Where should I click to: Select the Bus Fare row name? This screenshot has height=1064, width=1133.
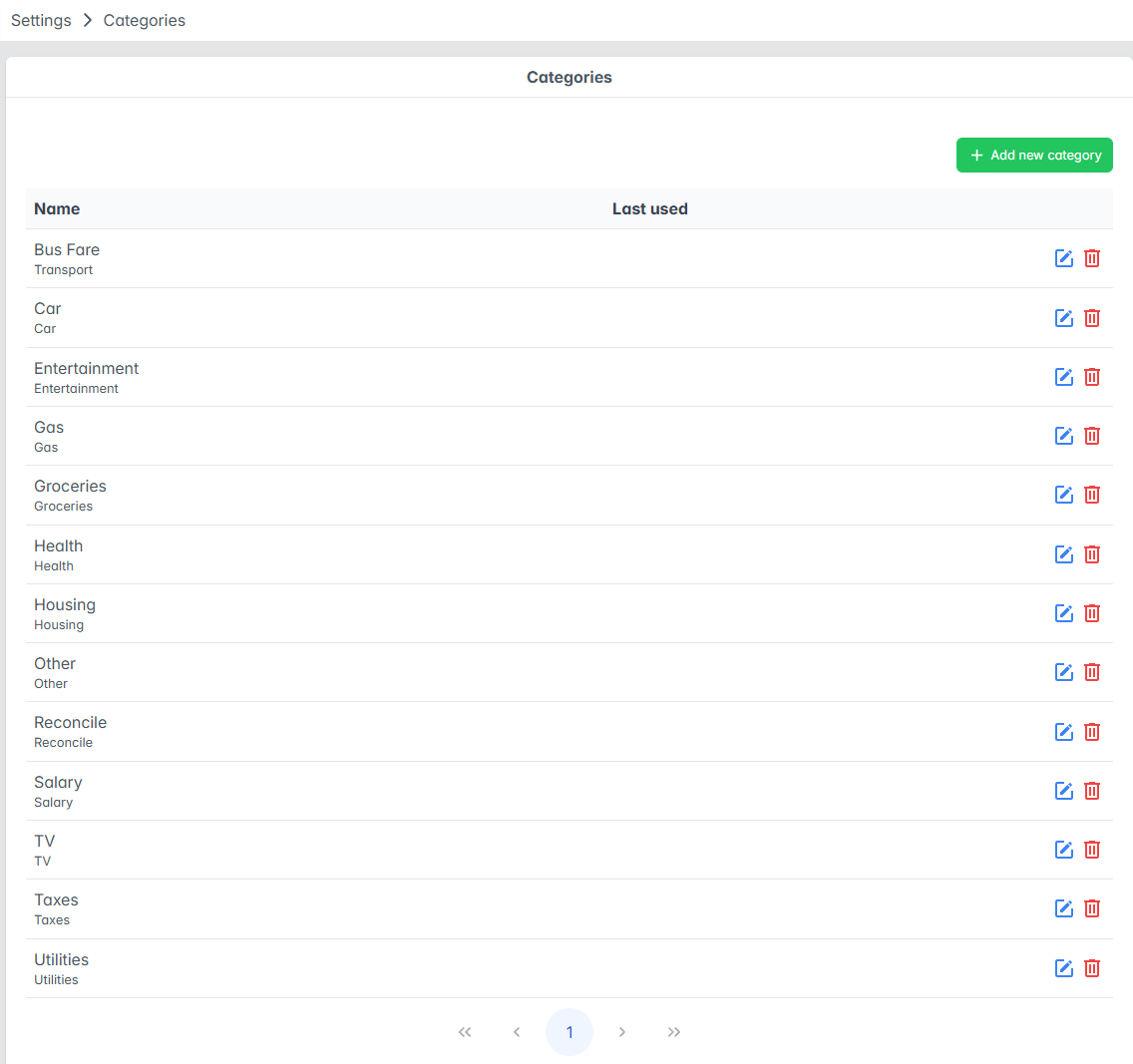coord(67,250)
